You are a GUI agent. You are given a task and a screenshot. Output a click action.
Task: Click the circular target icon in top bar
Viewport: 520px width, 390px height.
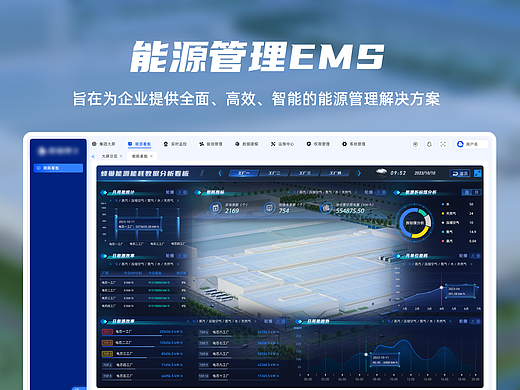pyautogui.click(x=415, y=144)
